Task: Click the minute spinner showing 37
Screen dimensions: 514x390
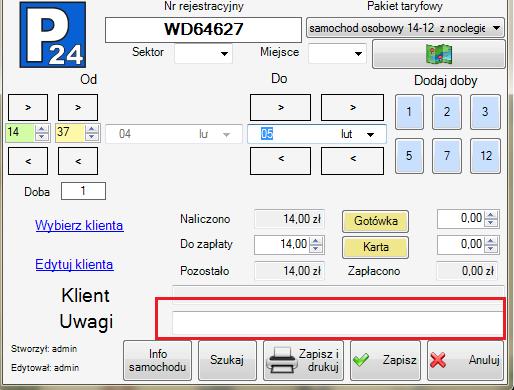Action: 78,133
